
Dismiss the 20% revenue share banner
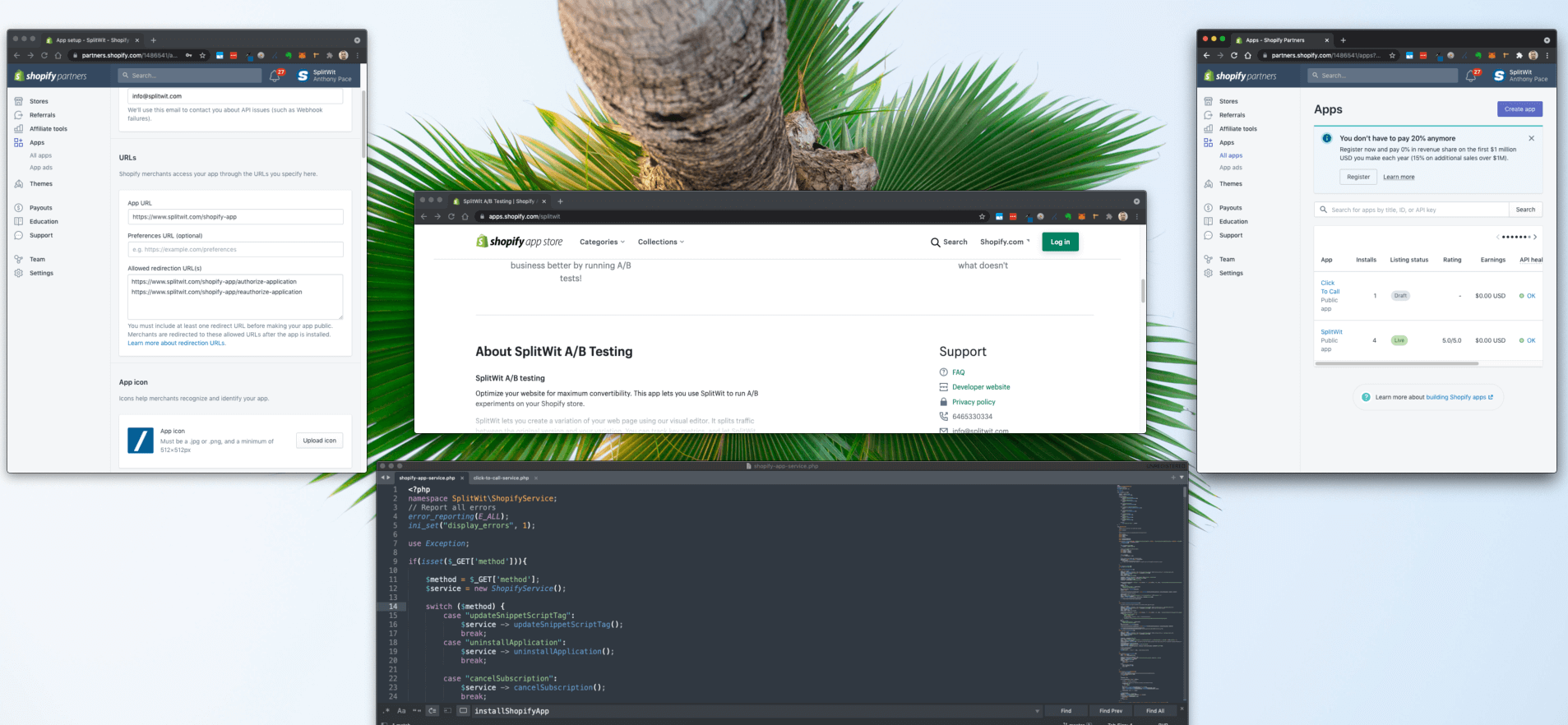[x=1531, y=138]
